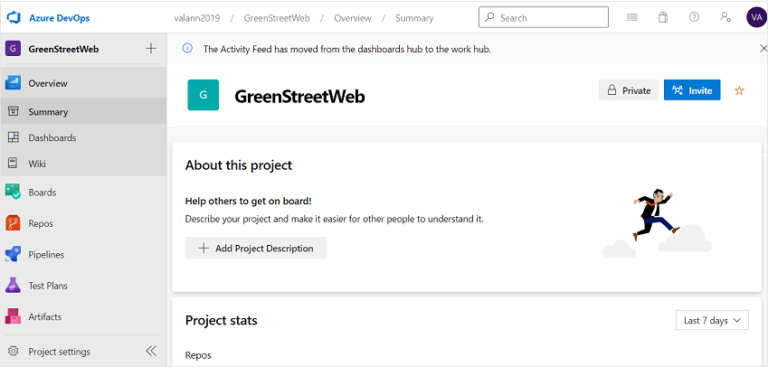The height and width of the screenshot is (367, 768).
Task: Open the Repos hub icon
Action: (x=13, y=223)
